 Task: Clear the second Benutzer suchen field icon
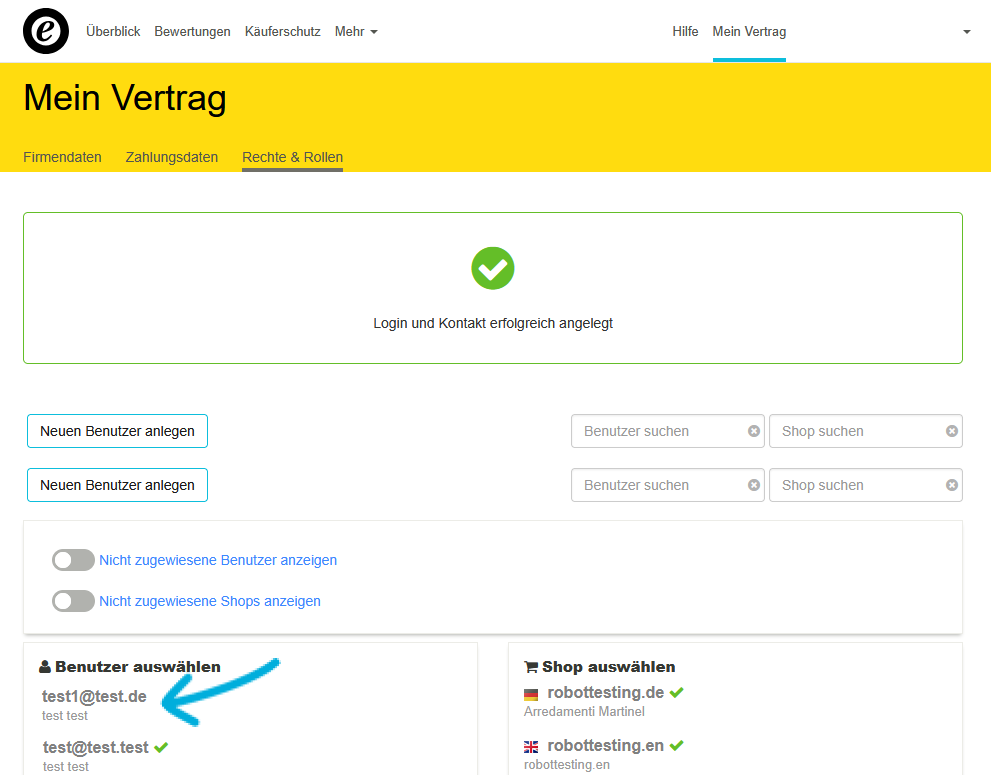pos(753,485)
